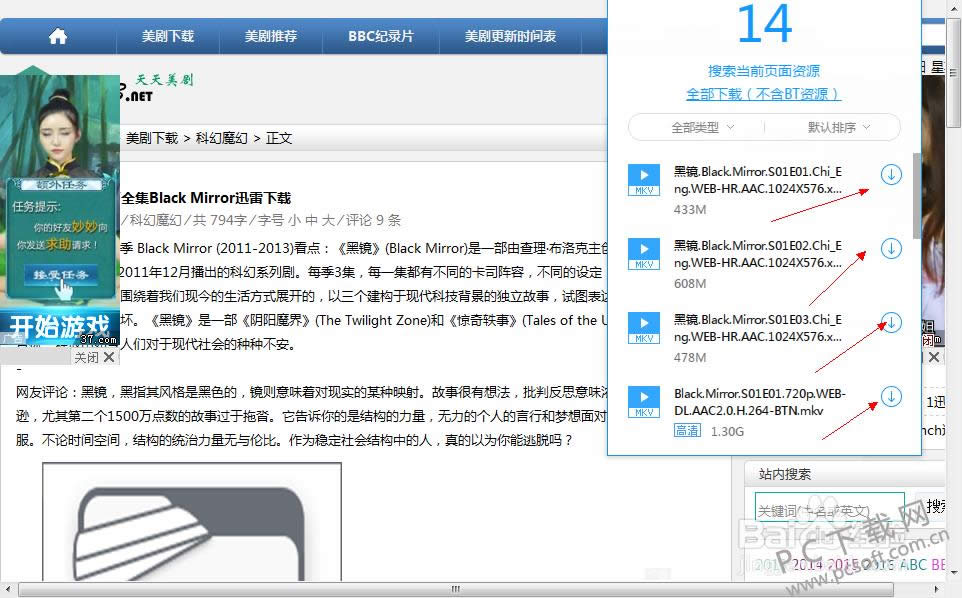The height and width of the screenshot is (598, 962).
Task: Expand the 全部类型 filter dropdown
Action: [x=702, y=127]
